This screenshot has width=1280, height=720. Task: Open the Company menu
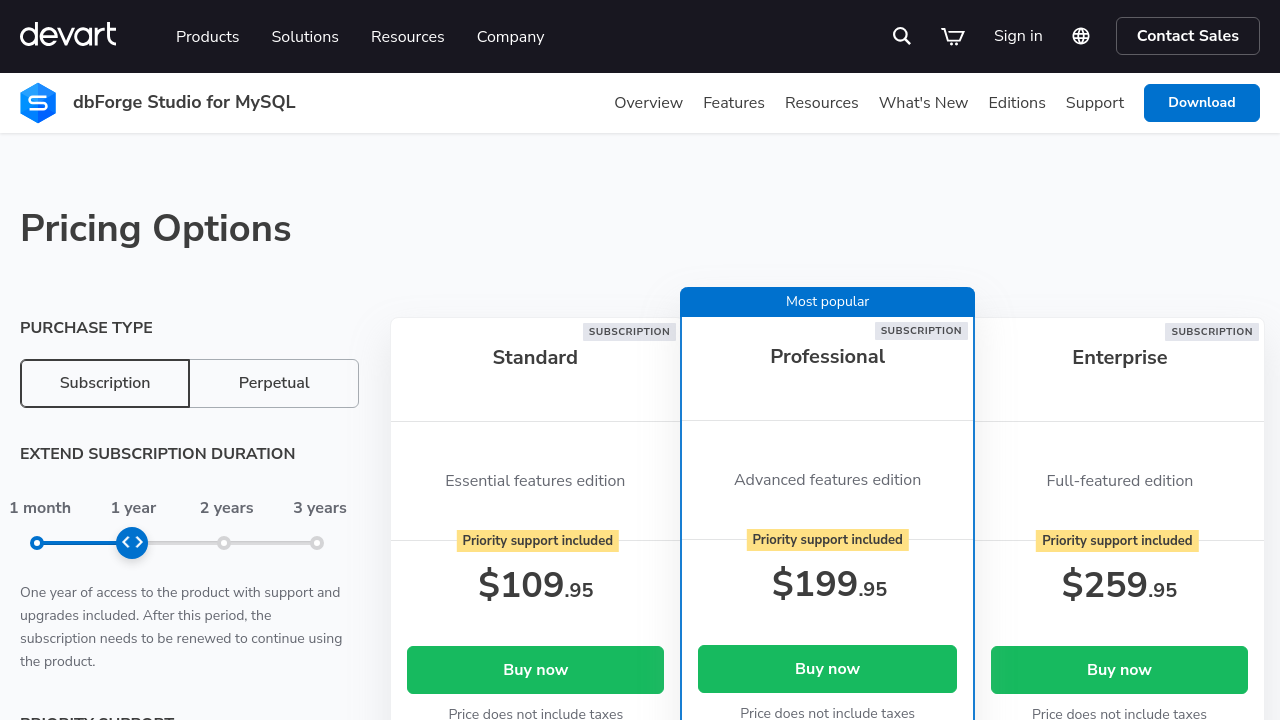[x=510, y=37]
